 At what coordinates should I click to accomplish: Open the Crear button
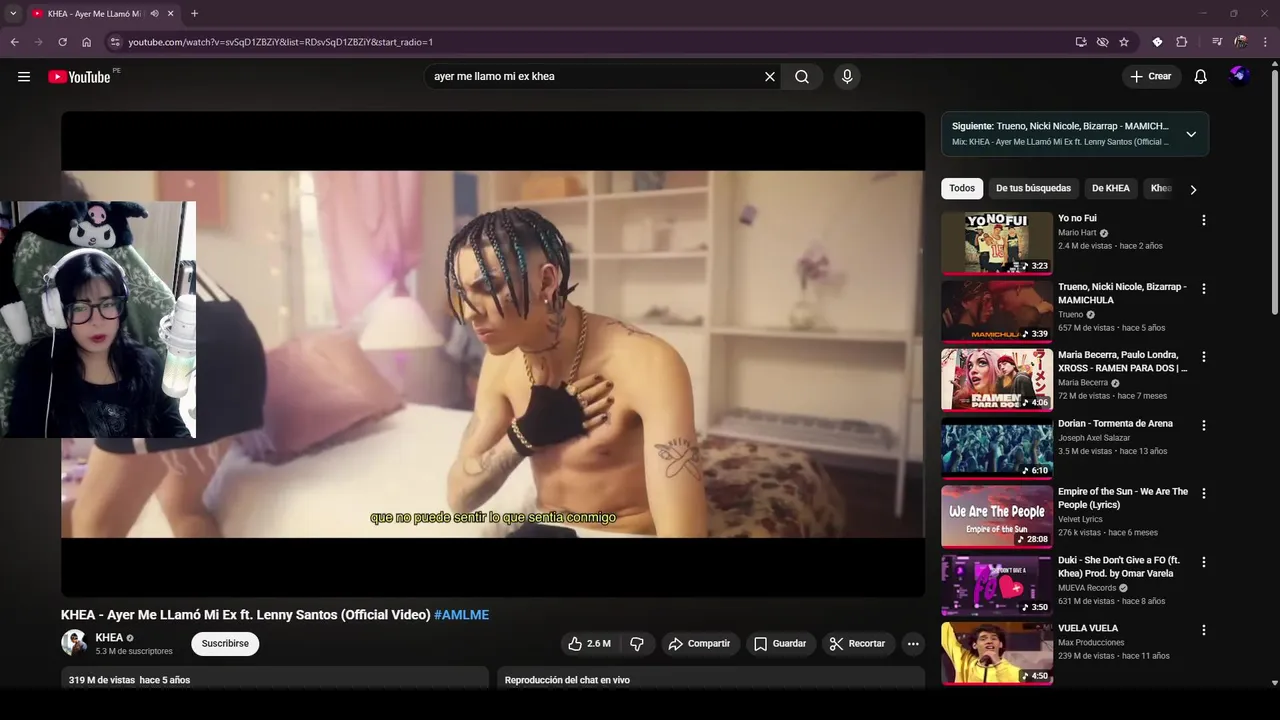(1151, 77)
